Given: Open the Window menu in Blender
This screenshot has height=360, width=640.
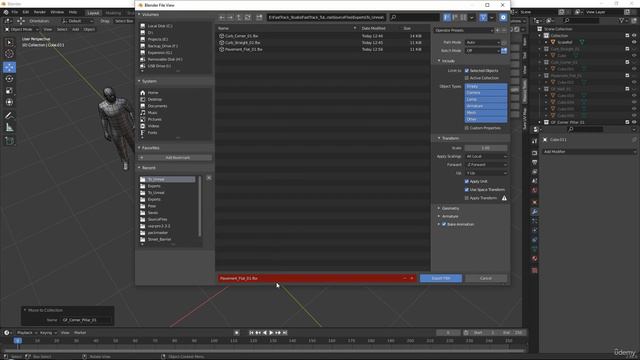Looking at the screenshot, I should 57,12.
